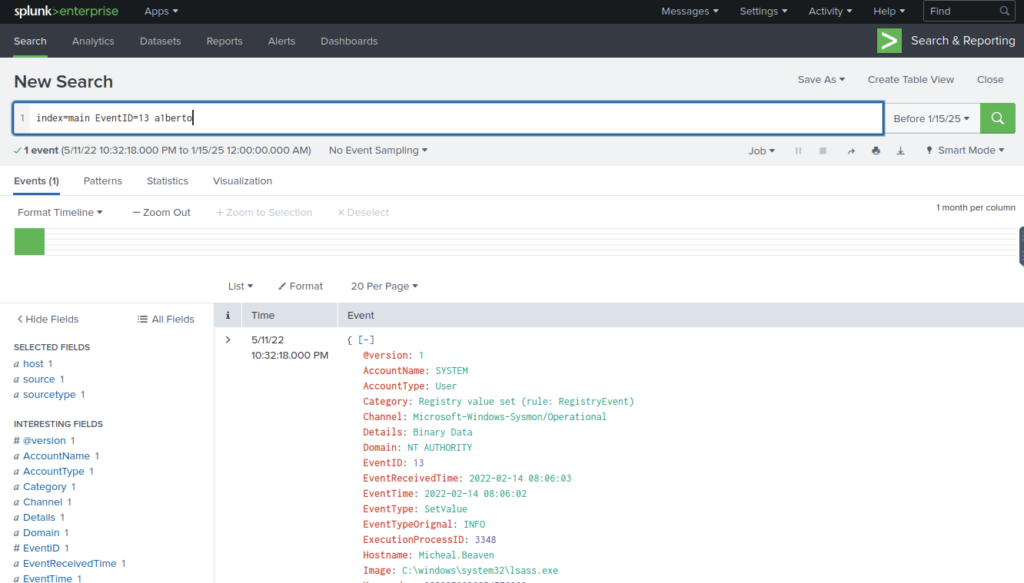This screenshot has width=1024, height=583.
Task: Switch to Patterns results tab
Action: [x=103, y=181]
